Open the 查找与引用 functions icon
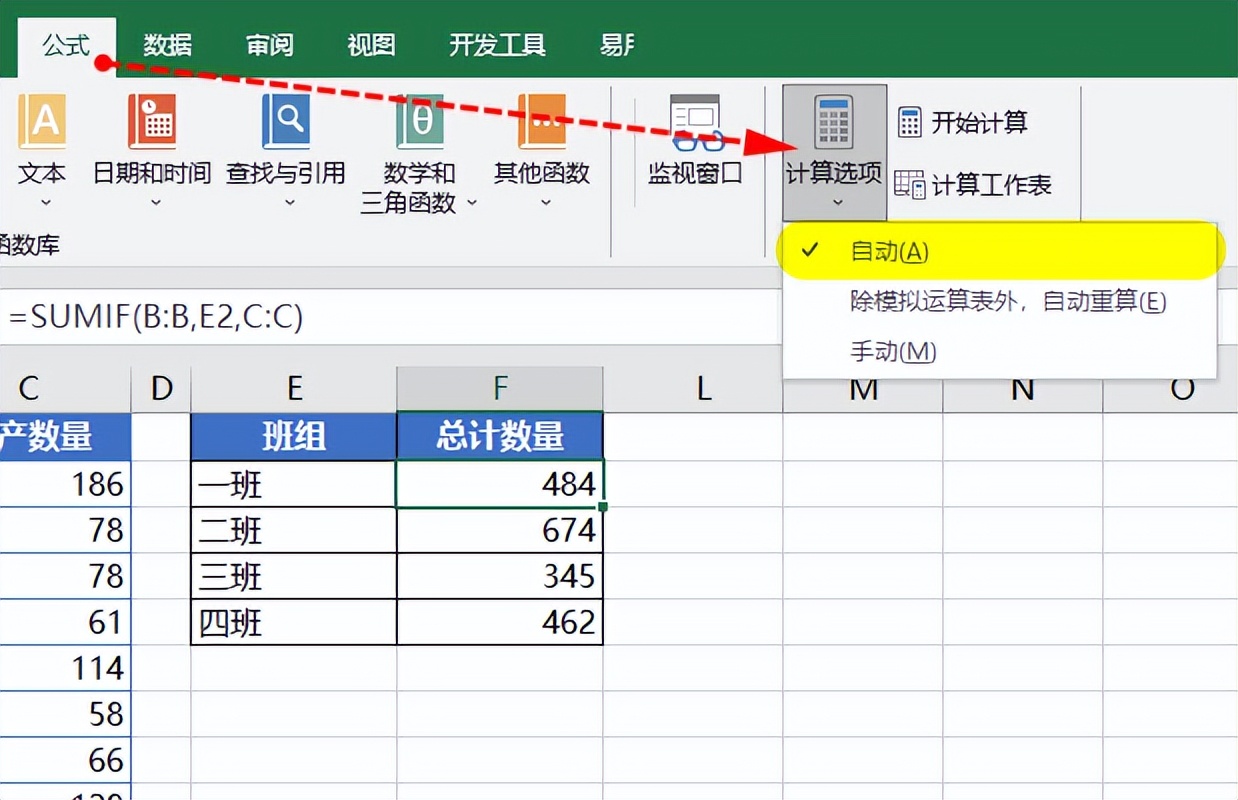1238x800 pixels. pos(286,122)
